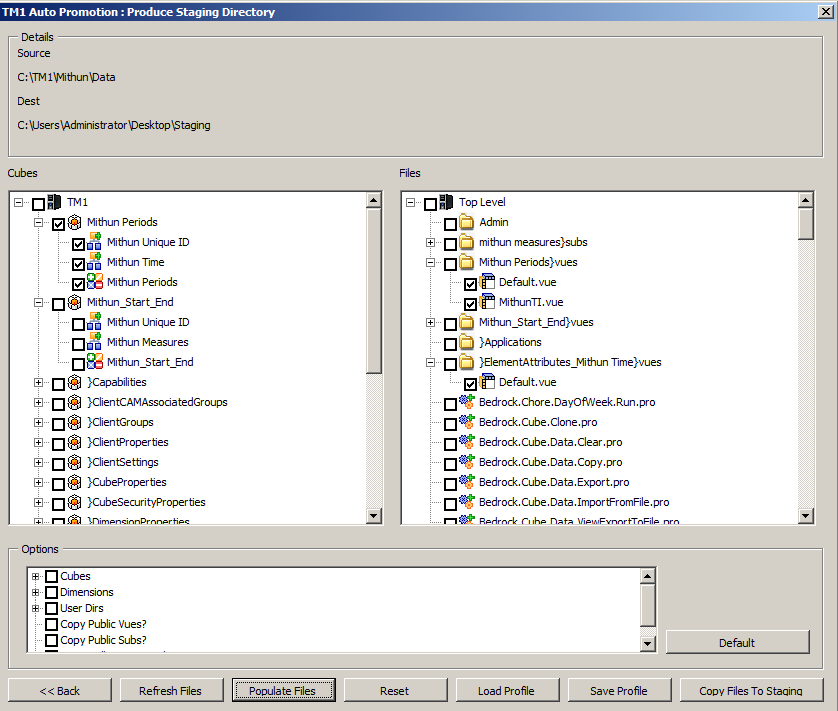Image resolution: width=838 pixels, height=711 pixels.
Task: Click the Cubes tree scroll-down arrow
Action: pyautogui.click(x=374, y=515)
